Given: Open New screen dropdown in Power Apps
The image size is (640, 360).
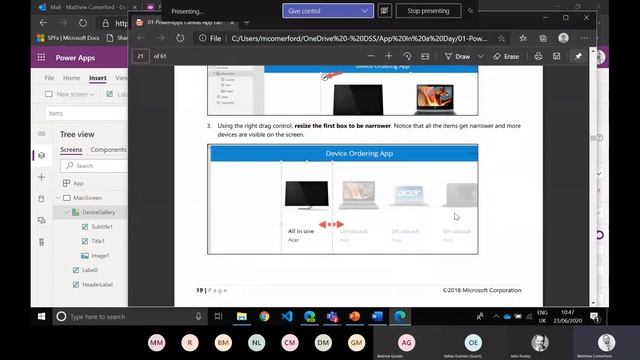Looking at the screenshot, I should click(69, 94).
